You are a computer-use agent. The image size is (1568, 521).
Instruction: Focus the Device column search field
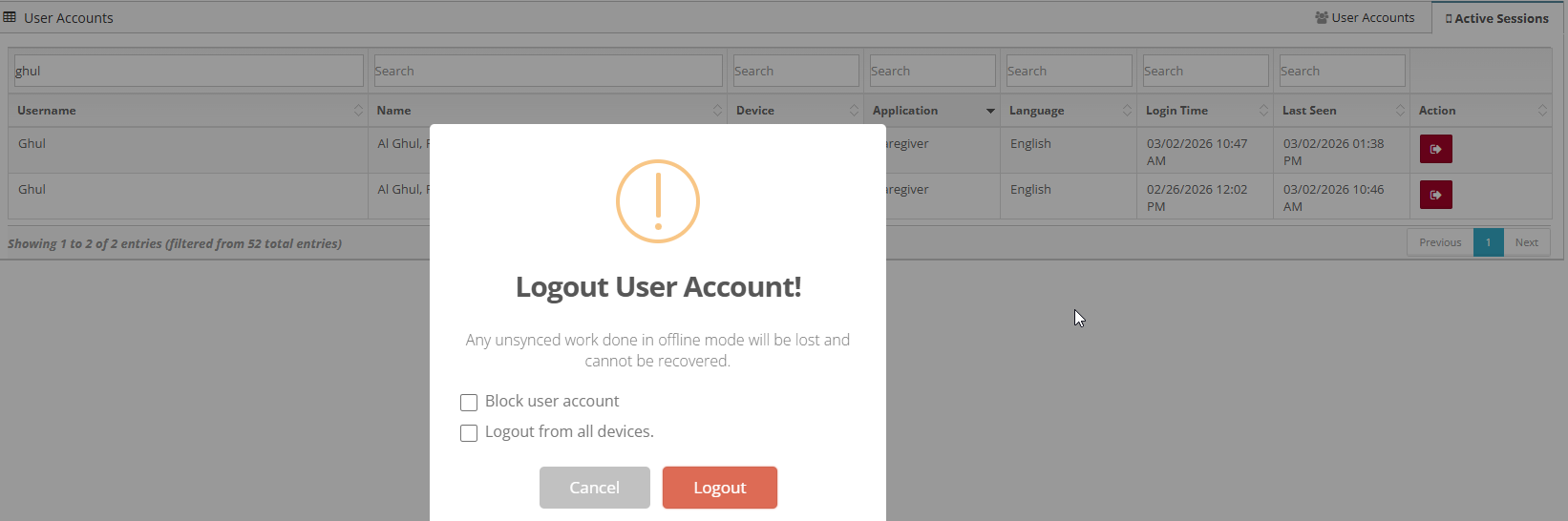[x=795, y=71]
